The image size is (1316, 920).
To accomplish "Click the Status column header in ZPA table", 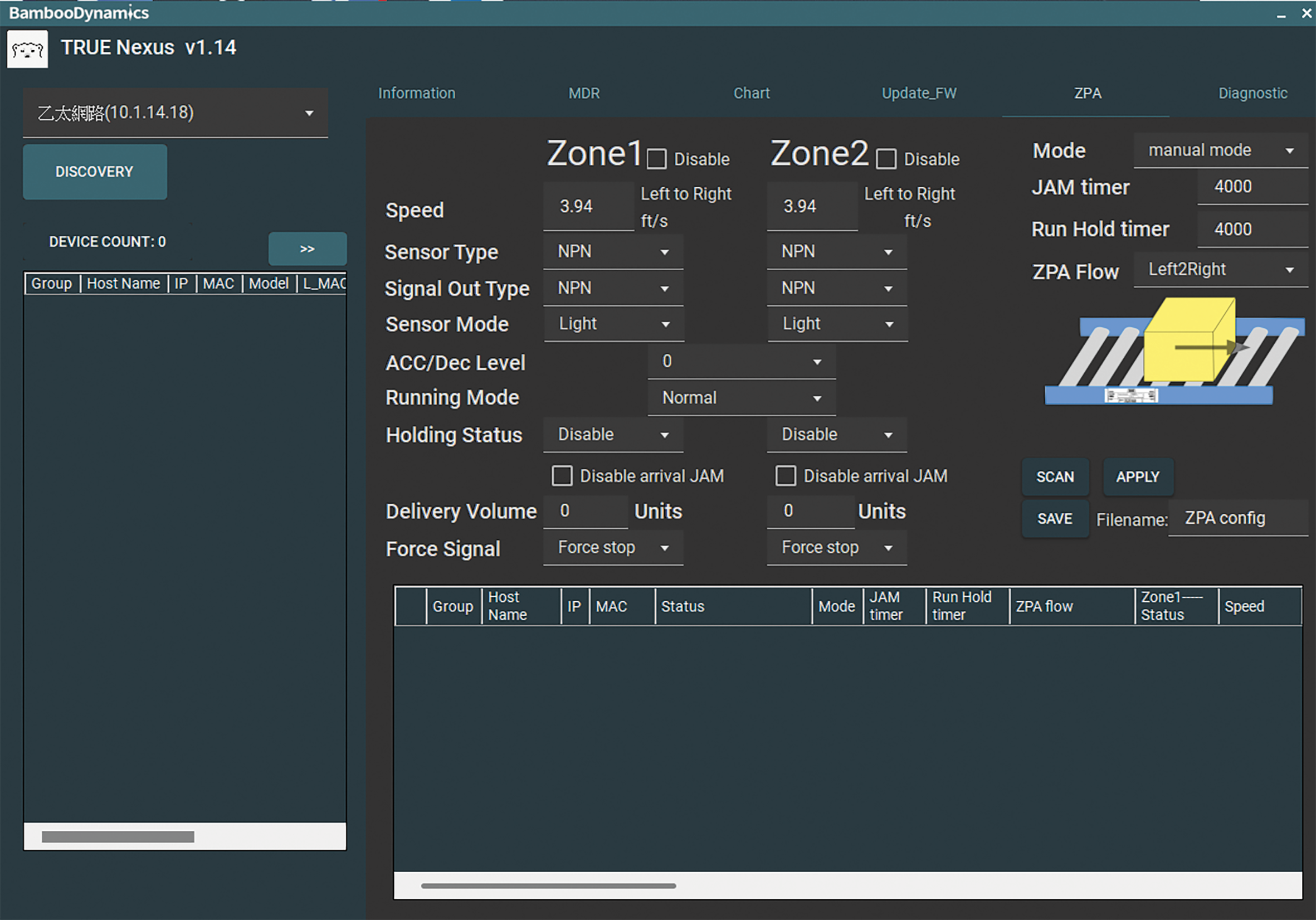I will [x=733, y=606].
